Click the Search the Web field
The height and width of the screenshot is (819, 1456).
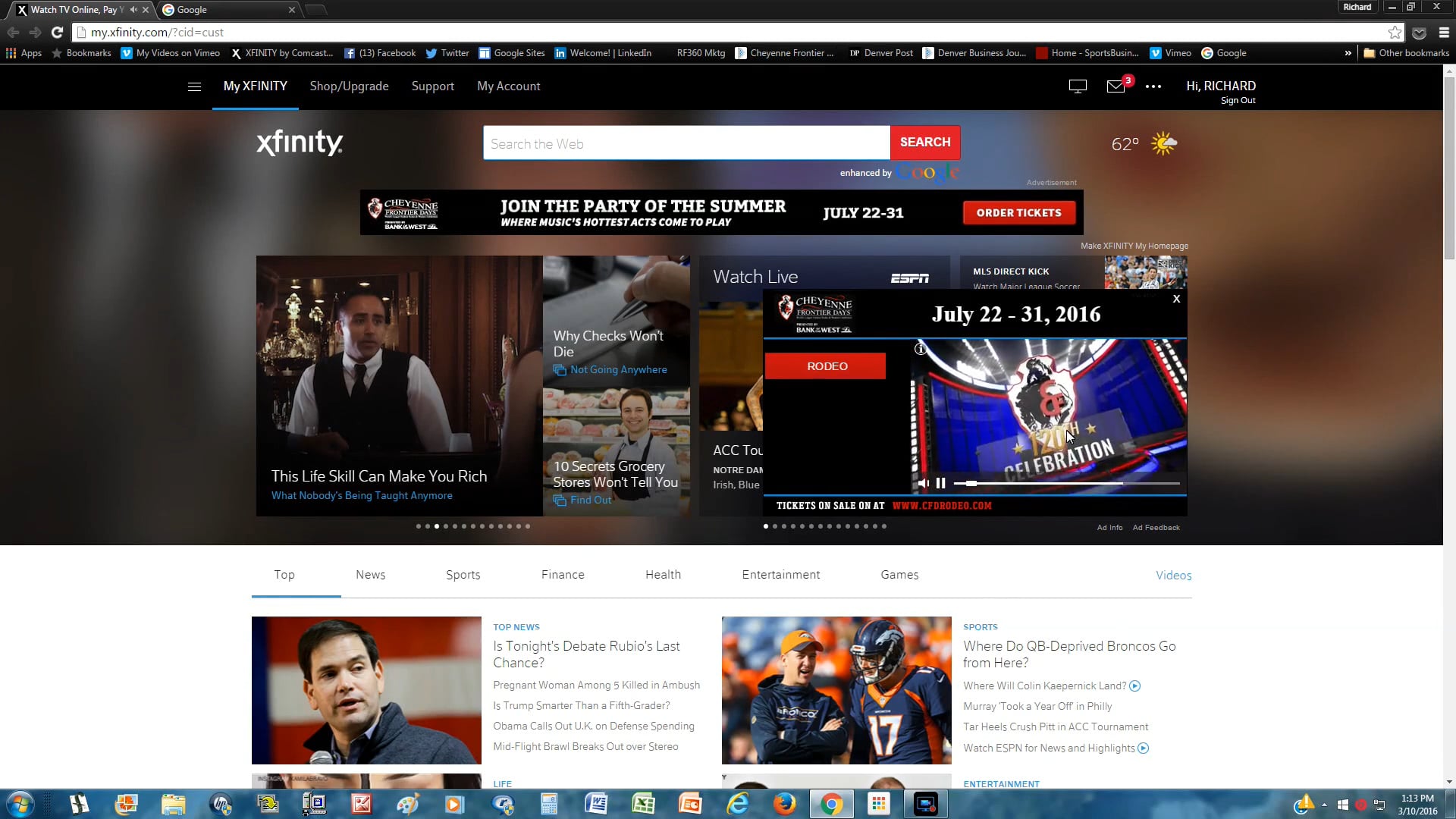pyautogui.click(x=686, y=143)
